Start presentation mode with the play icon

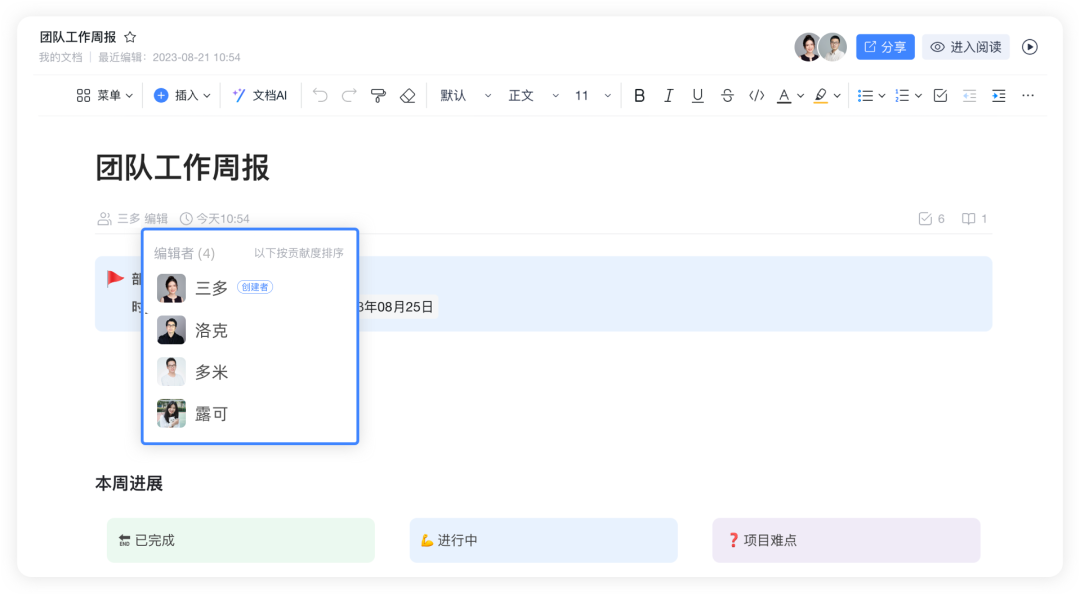click(1030, 47)
